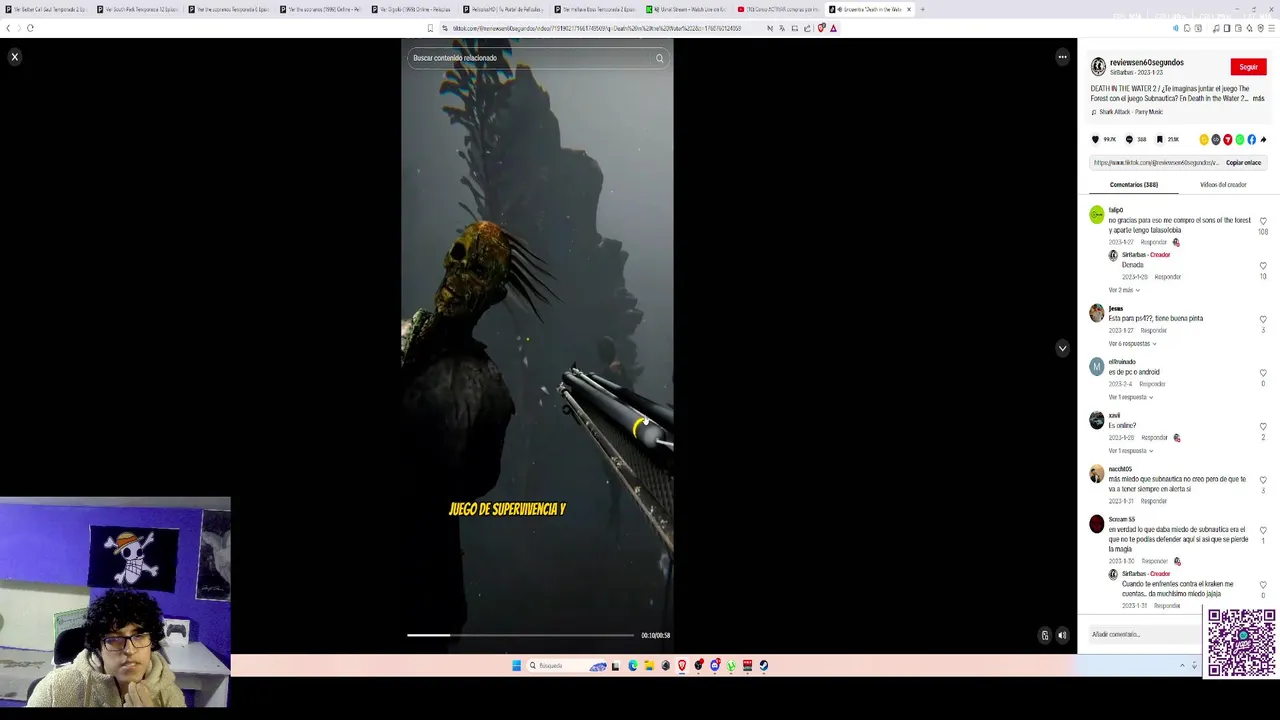The height and width of the screenshot is (720, 1280).
Task: Open talip0's green profile avatar
Action: click(1097, 214)
